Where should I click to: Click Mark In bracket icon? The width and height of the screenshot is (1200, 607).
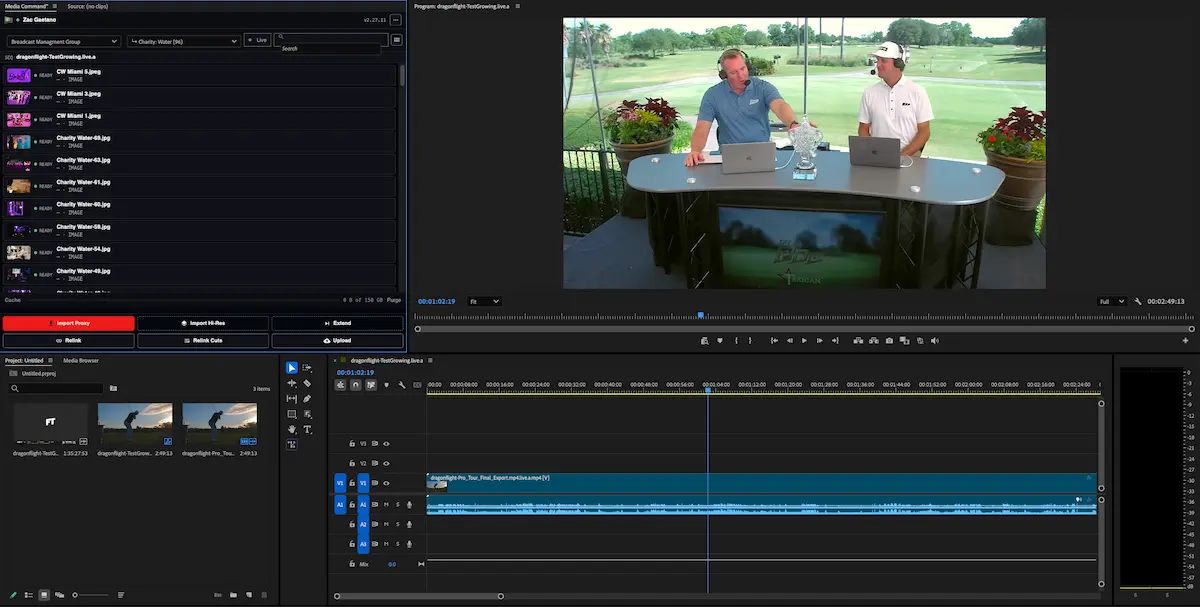point(737,341)
